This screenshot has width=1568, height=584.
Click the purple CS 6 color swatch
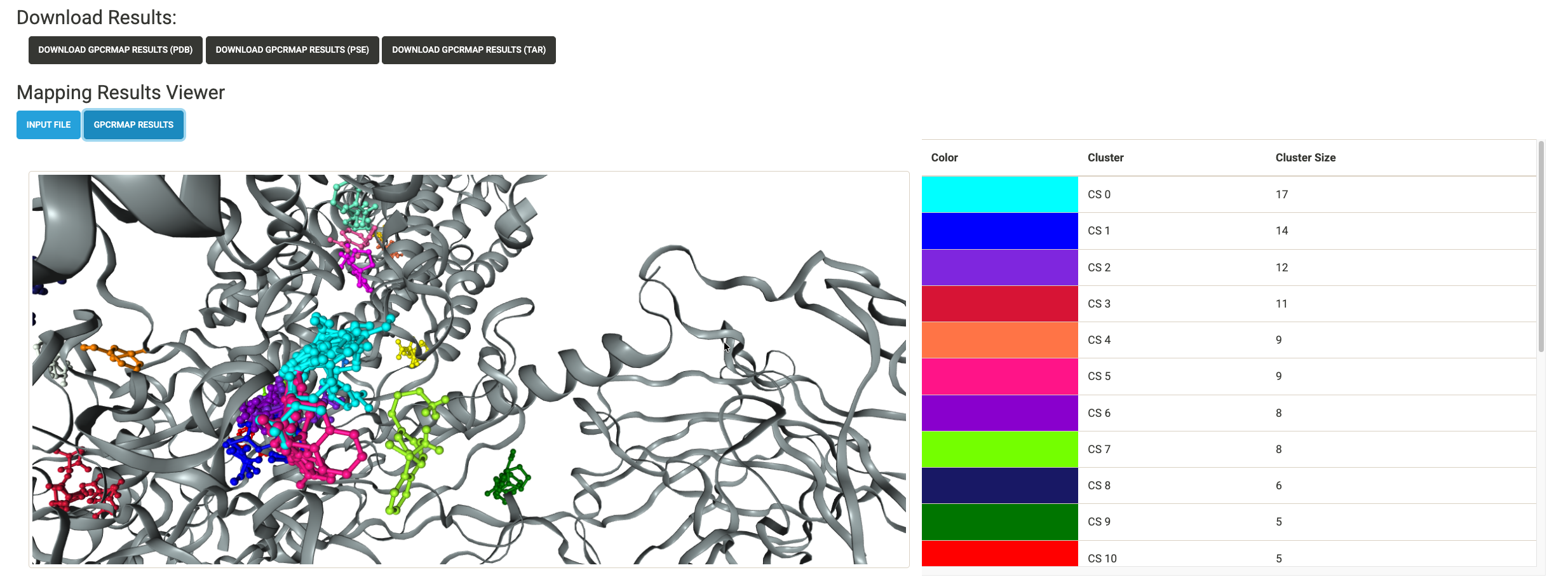coord(1000,413)
